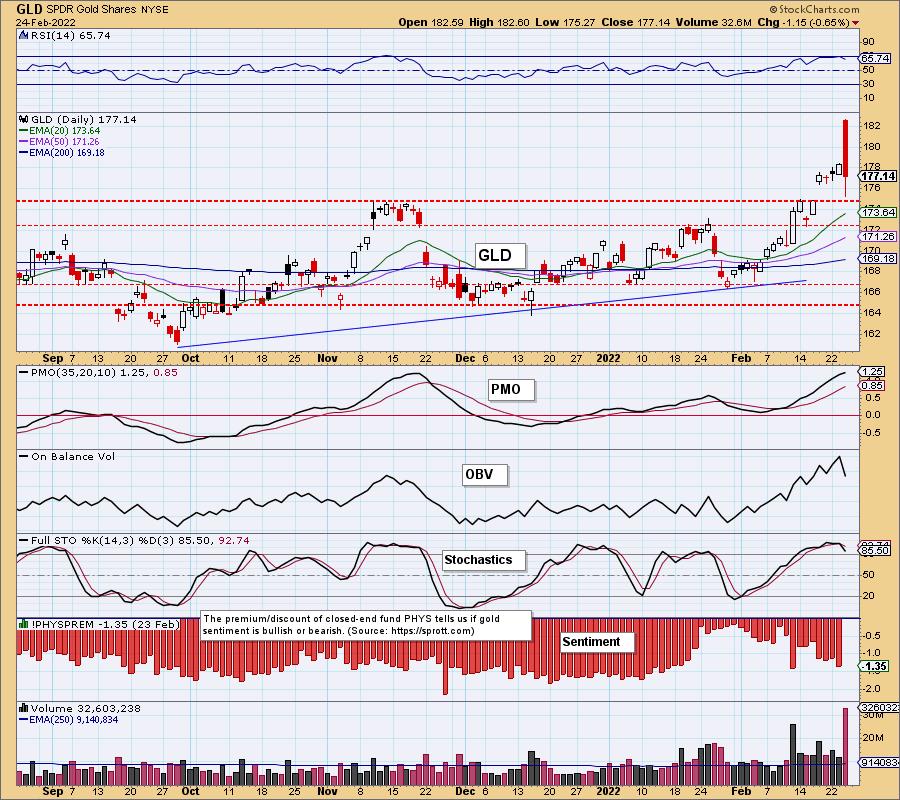The image size is (900, 800).
Task: Click the large red candlestick on Feb 24
Action: 845,147
